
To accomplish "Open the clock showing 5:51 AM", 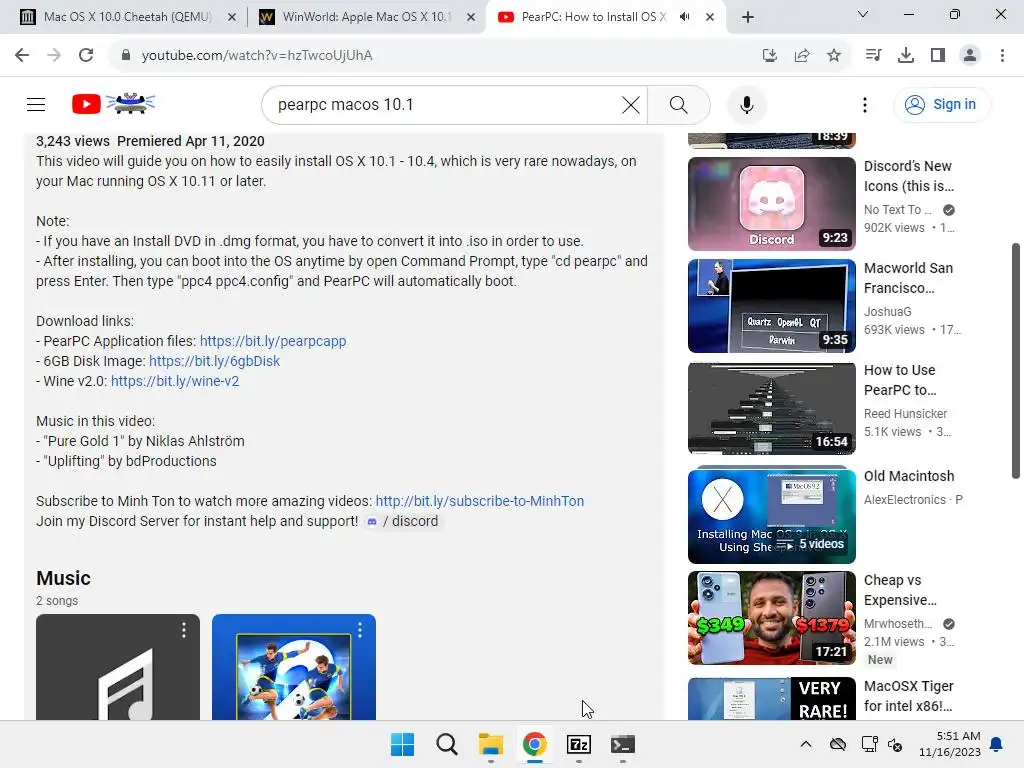I will click(x=950, y=744).
